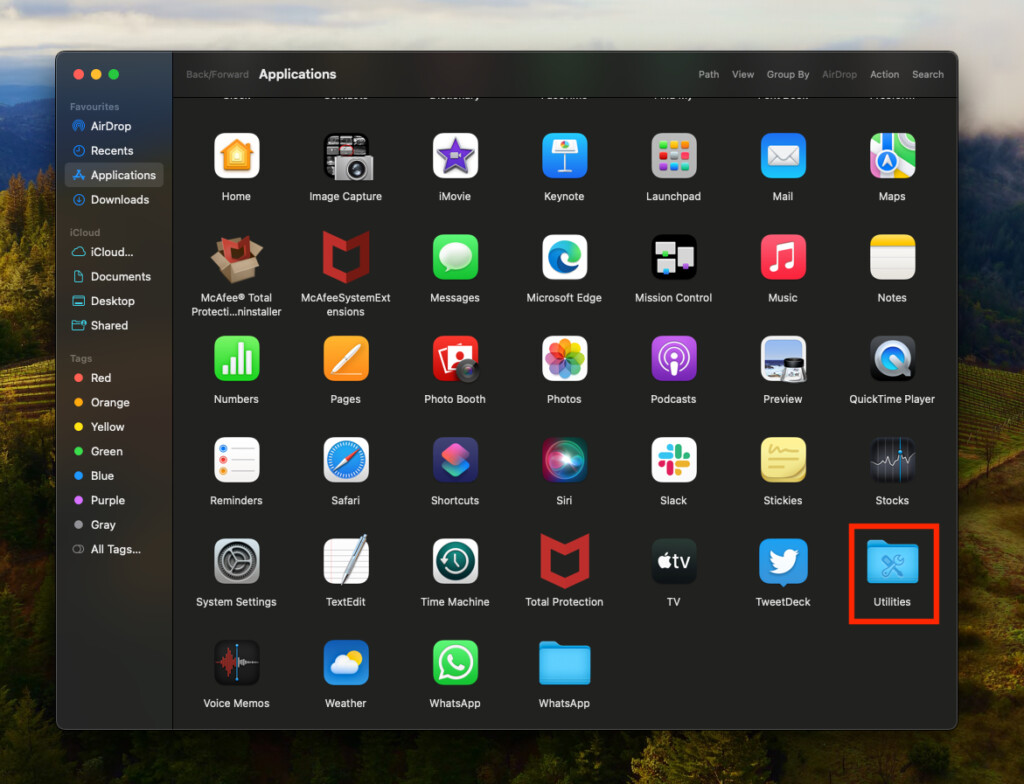Viewport: 1024px width, 784px height.
Task: Filter by the Red tag
Action: [114, 378]
